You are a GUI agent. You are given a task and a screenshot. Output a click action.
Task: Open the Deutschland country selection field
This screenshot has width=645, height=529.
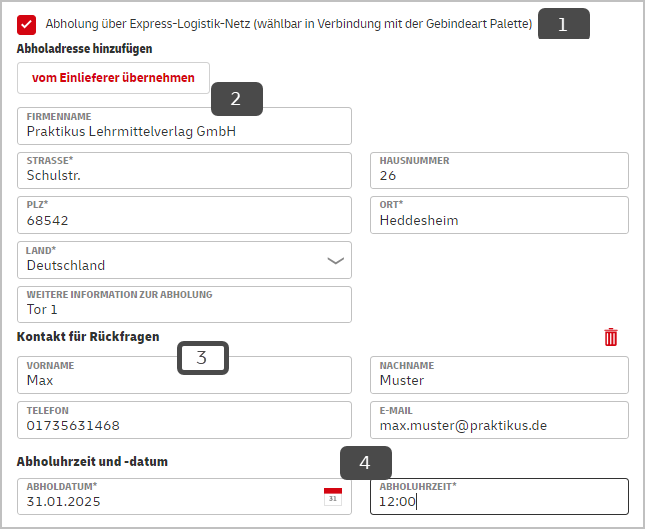184,260
